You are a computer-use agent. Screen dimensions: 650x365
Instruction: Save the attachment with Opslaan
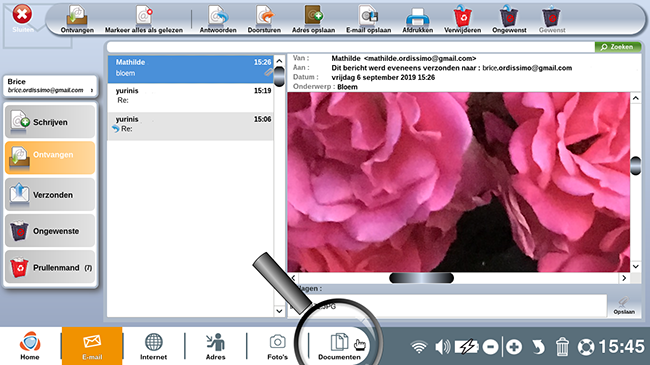coord(624,306)
